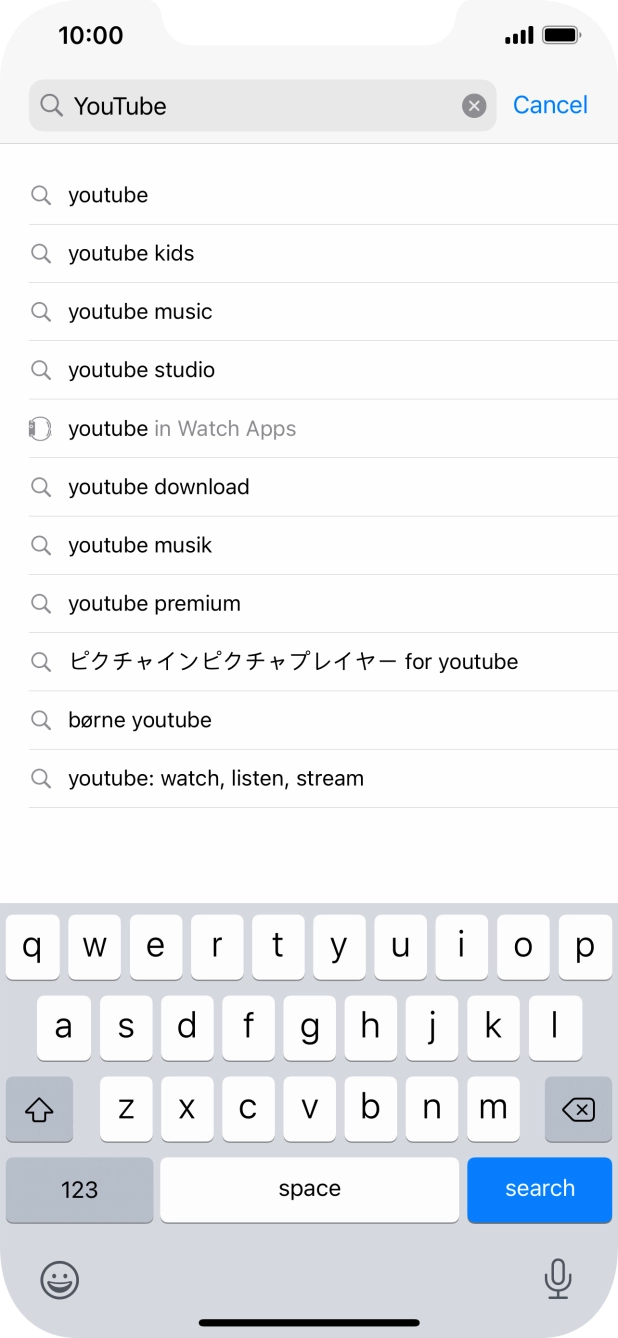618x1338 pixels.
Task: Tap the Apple Watch icon next to youtube suggestion
Action: click(40, 428)
